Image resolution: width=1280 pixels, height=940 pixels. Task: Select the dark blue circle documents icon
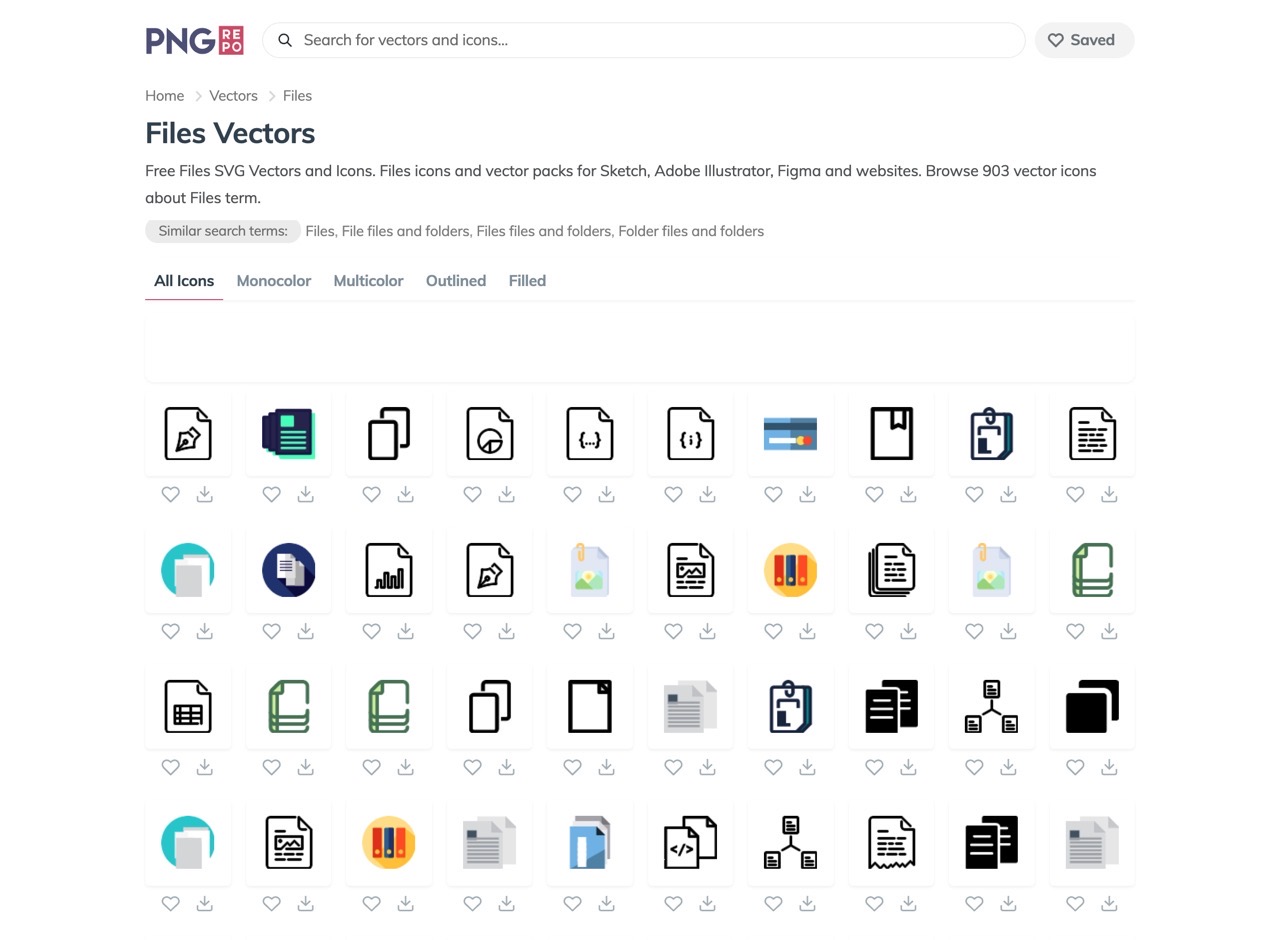tap(288, 570)
